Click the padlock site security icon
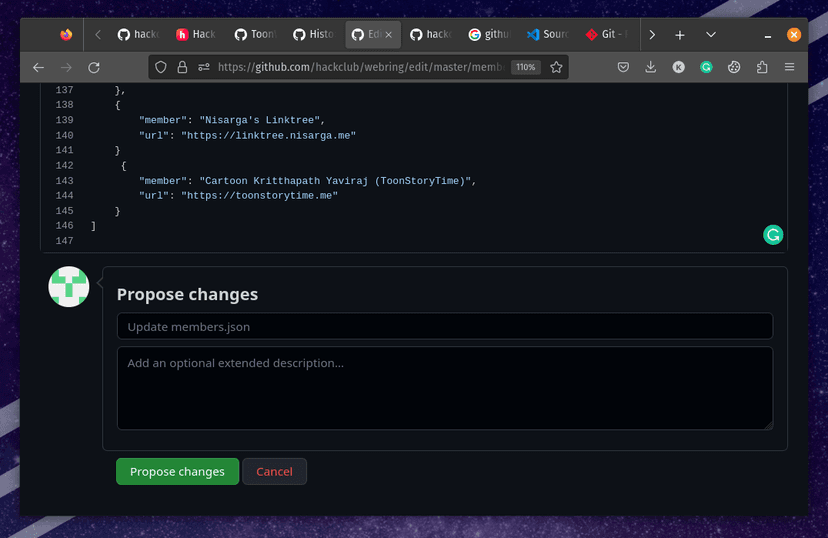This screenshot has width=828, height=538. [x=182, y=67]
